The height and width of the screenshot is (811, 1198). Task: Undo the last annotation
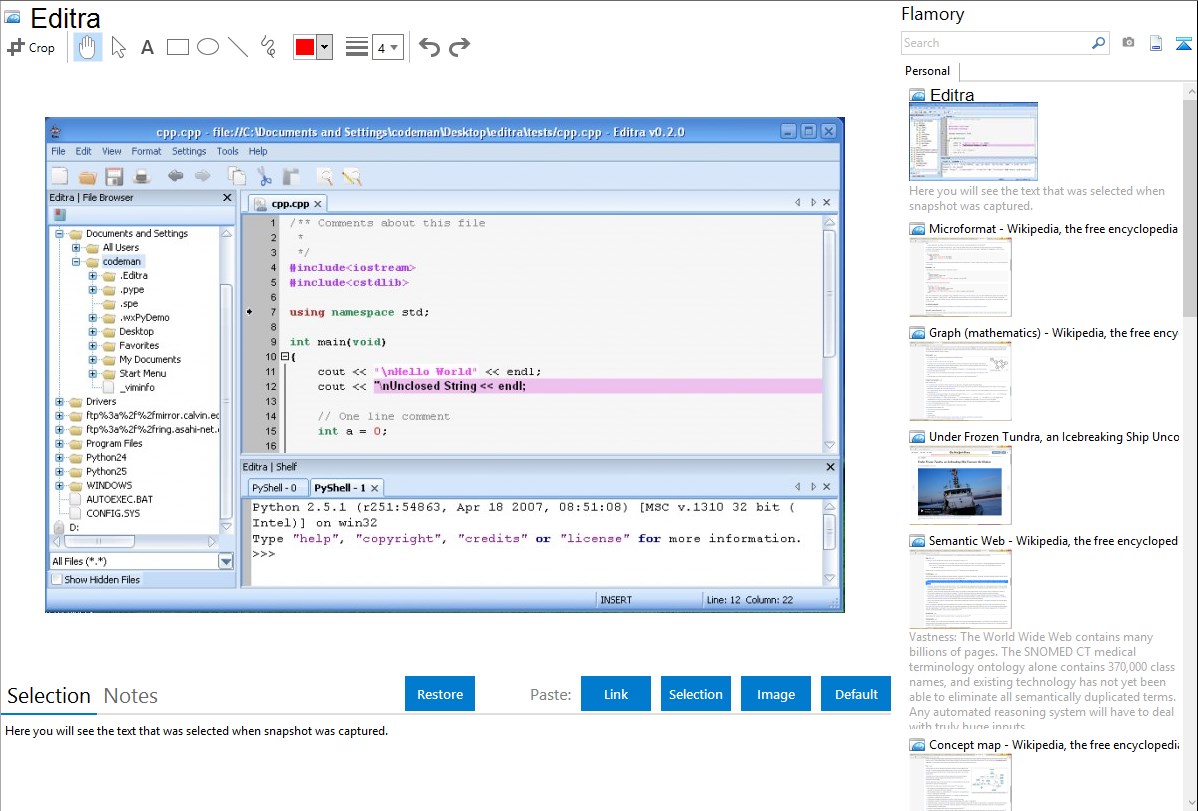[429, 47]
